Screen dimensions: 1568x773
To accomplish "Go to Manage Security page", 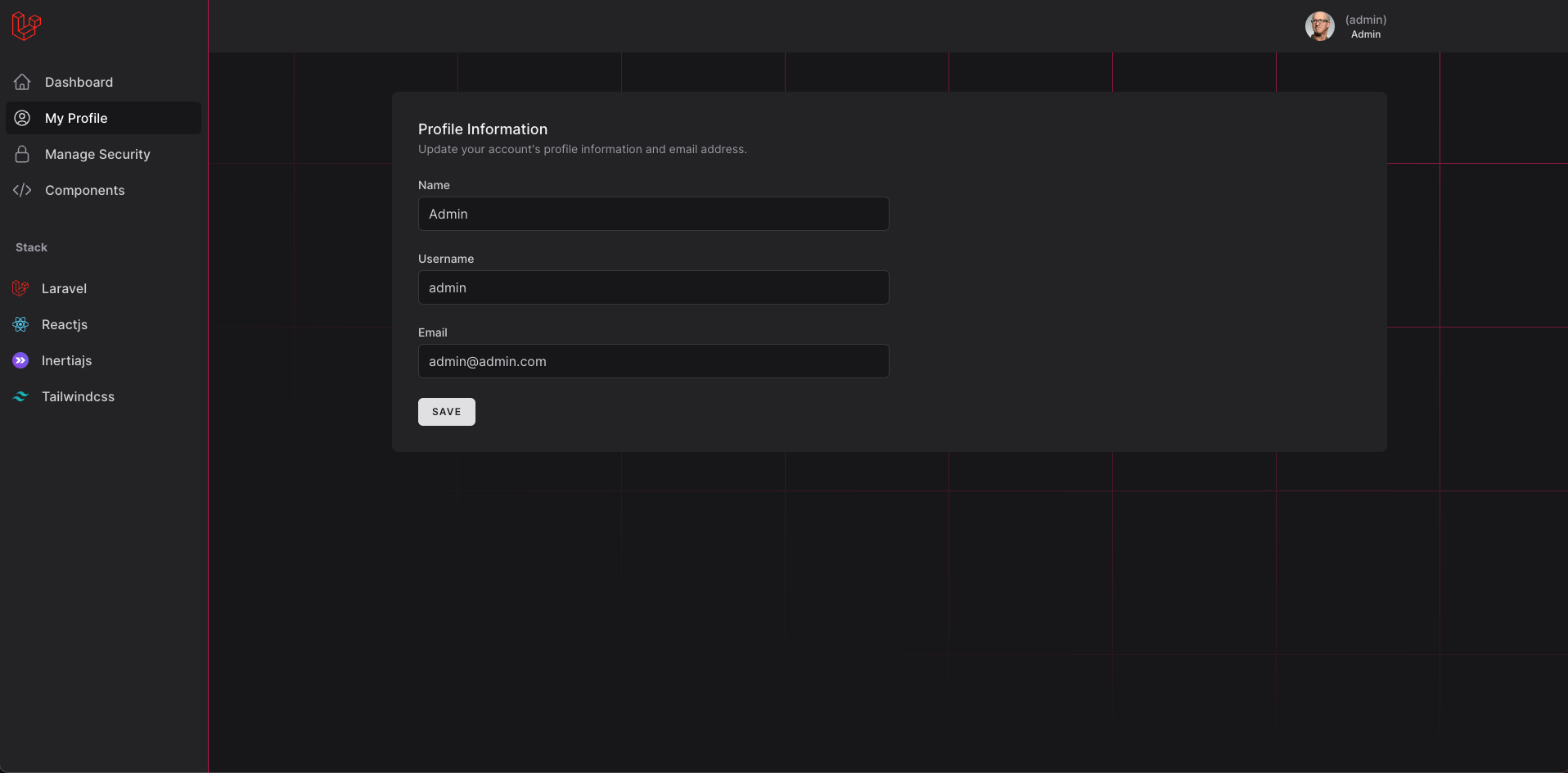I will tap(97, 154).
